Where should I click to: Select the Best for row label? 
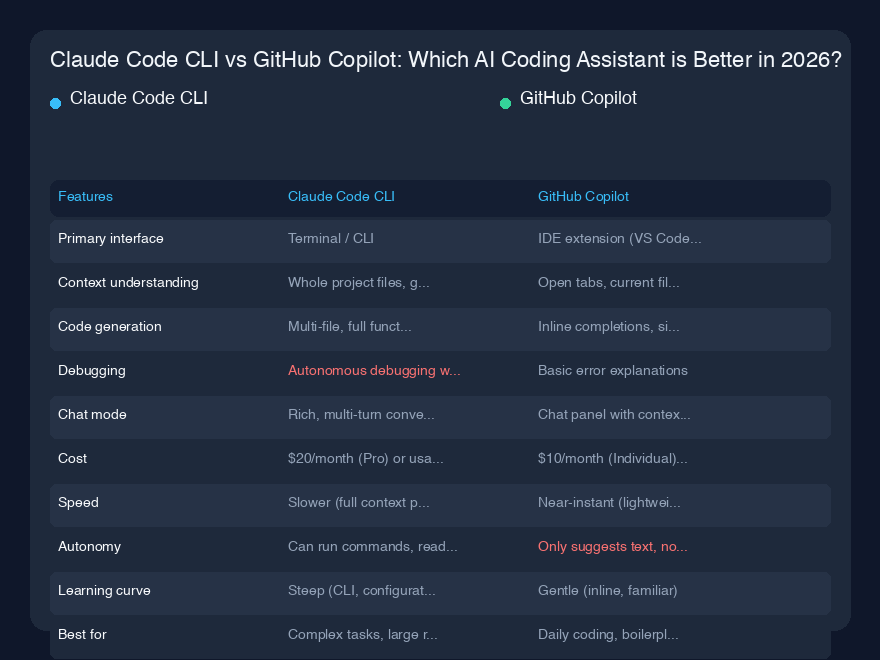pyautogui.click(x=82, y=634)
